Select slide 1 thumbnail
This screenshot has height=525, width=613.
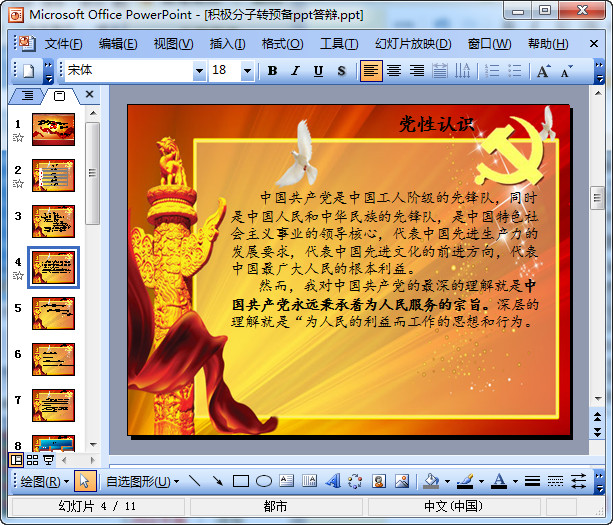(54, 129)
